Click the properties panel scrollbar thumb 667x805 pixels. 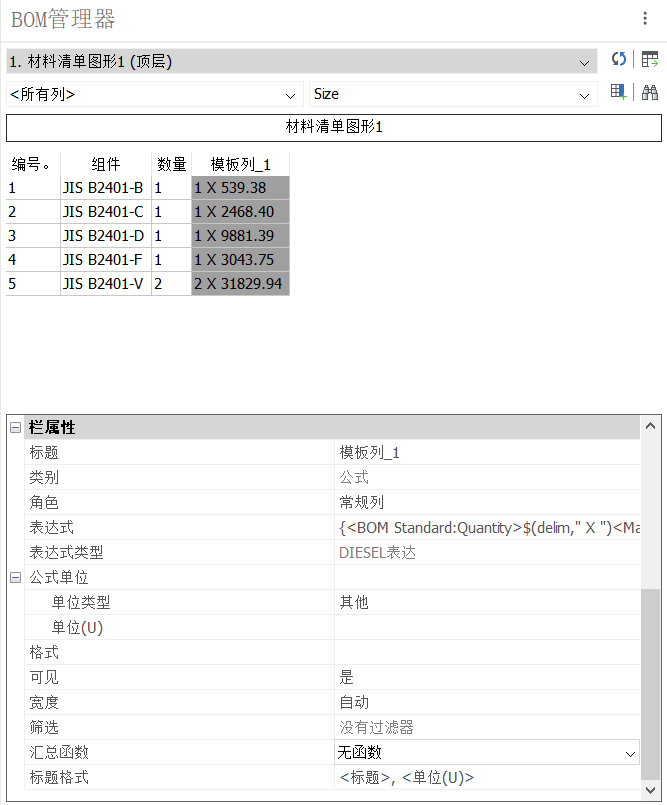(x=651, y=684)
